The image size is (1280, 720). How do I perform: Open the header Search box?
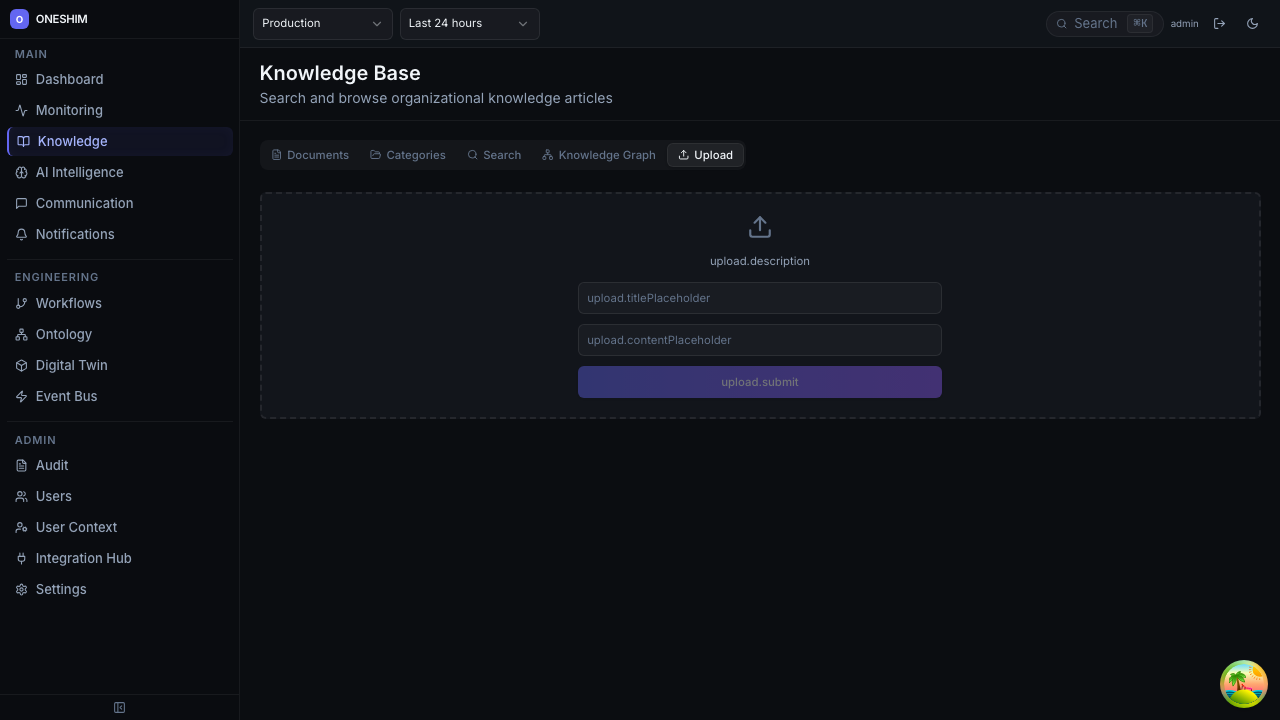point(1103,23)
